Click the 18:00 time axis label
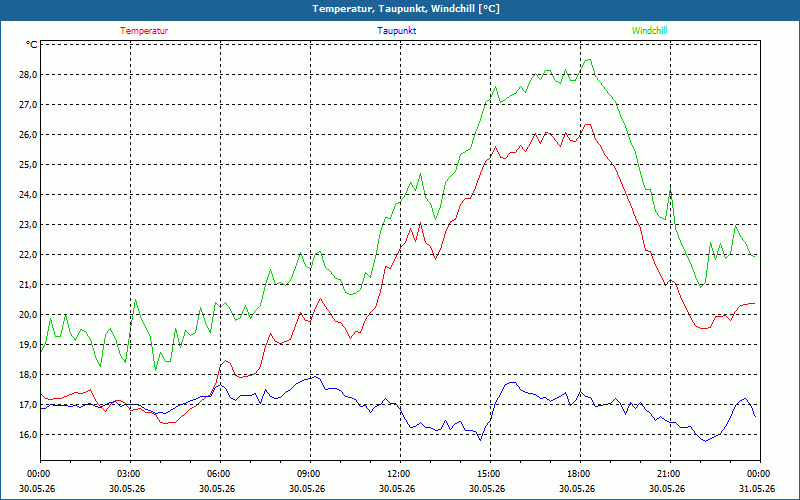 pyautogui.click(x=580, y=474)
